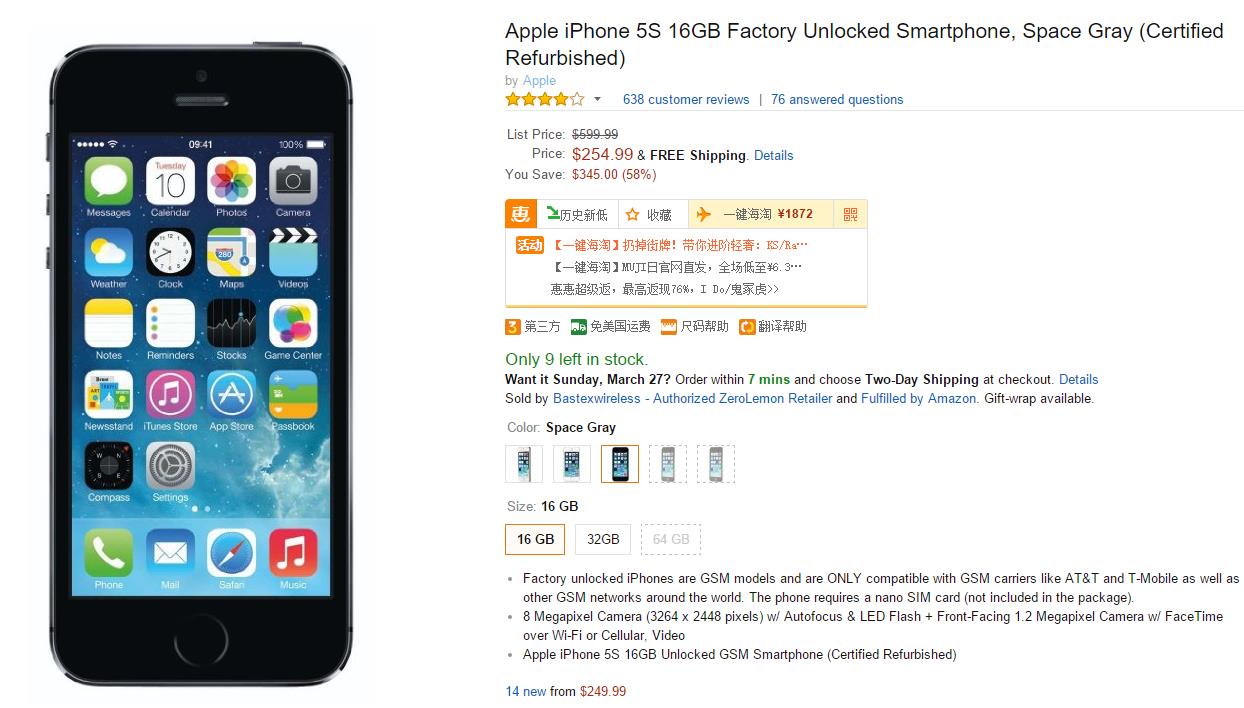This screenshot has width=1244, height=708.
Task: Click the 尺码帮助 size help icon
Action: 669,326
